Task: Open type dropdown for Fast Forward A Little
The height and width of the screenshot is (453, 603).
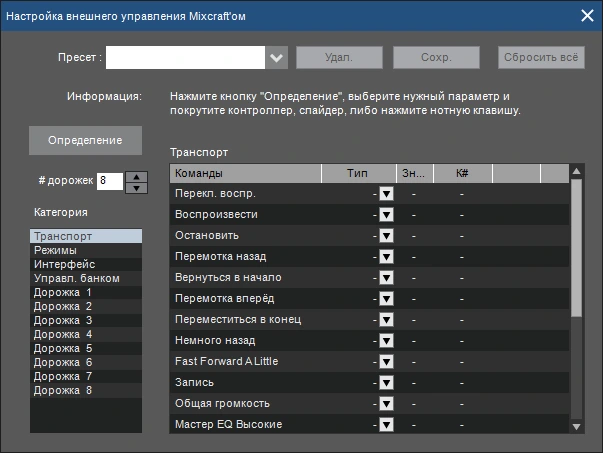Action: (386, 361)
